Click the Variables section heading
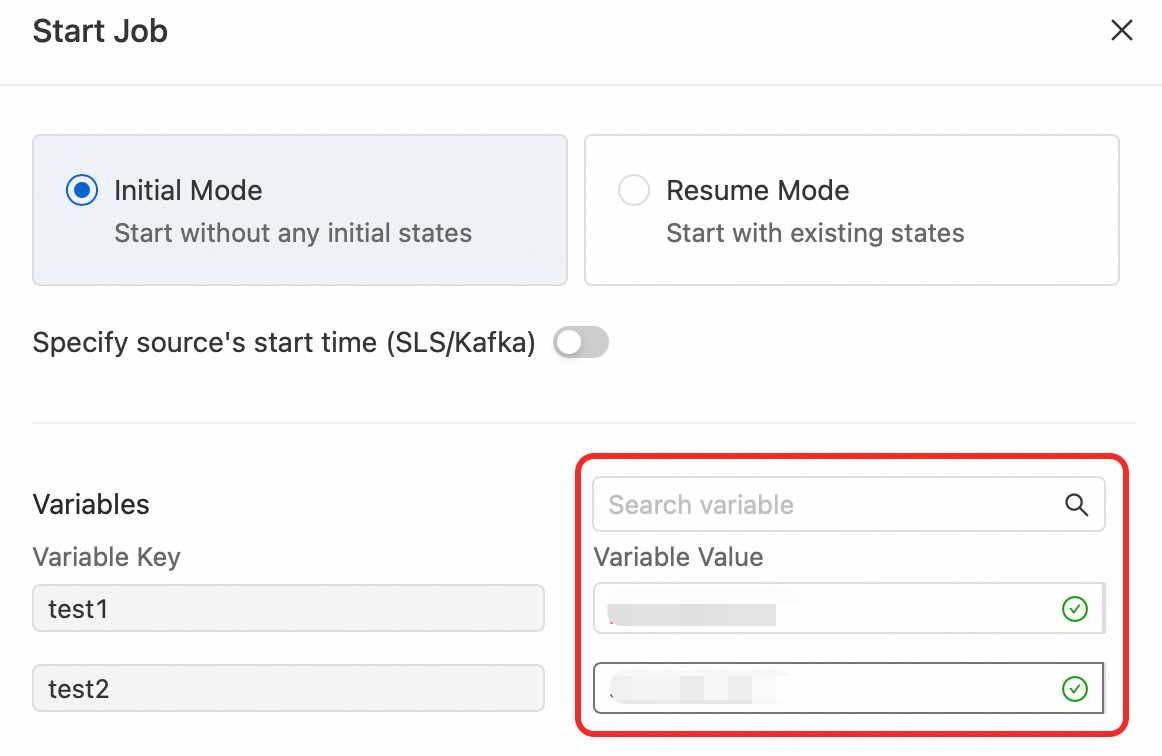The height and width of the screenshot is (756, 1162). click(91, 505)
